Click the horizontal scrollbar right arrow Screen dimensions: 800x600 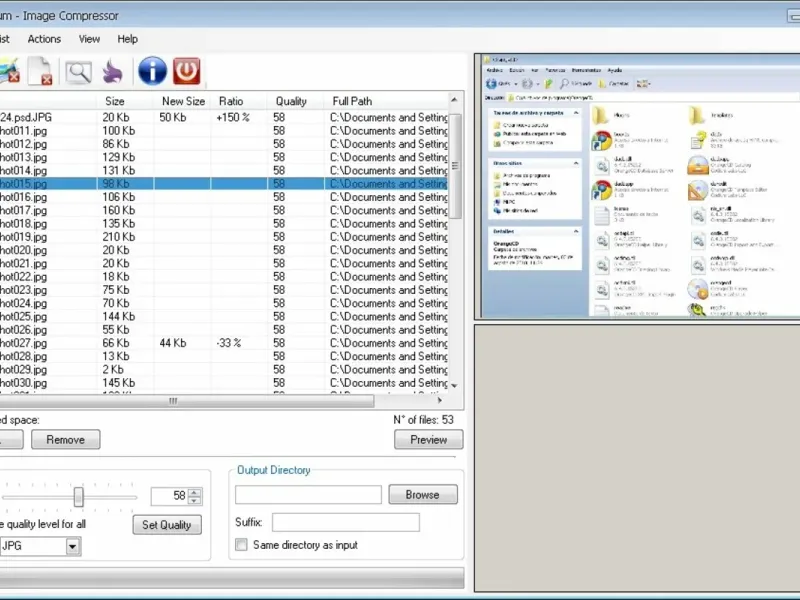pyautogui.click(x=439, y=401)
